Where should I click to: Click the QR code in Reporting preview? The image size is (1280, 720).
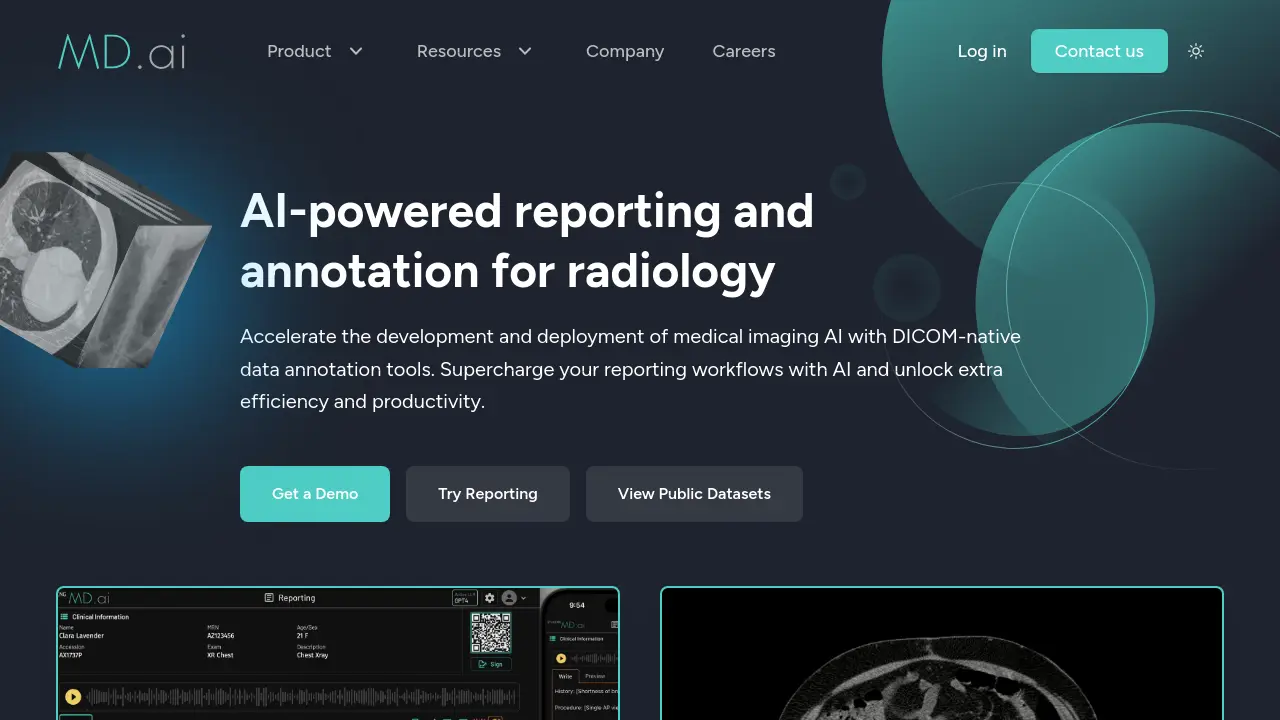[x=491, y=633]
